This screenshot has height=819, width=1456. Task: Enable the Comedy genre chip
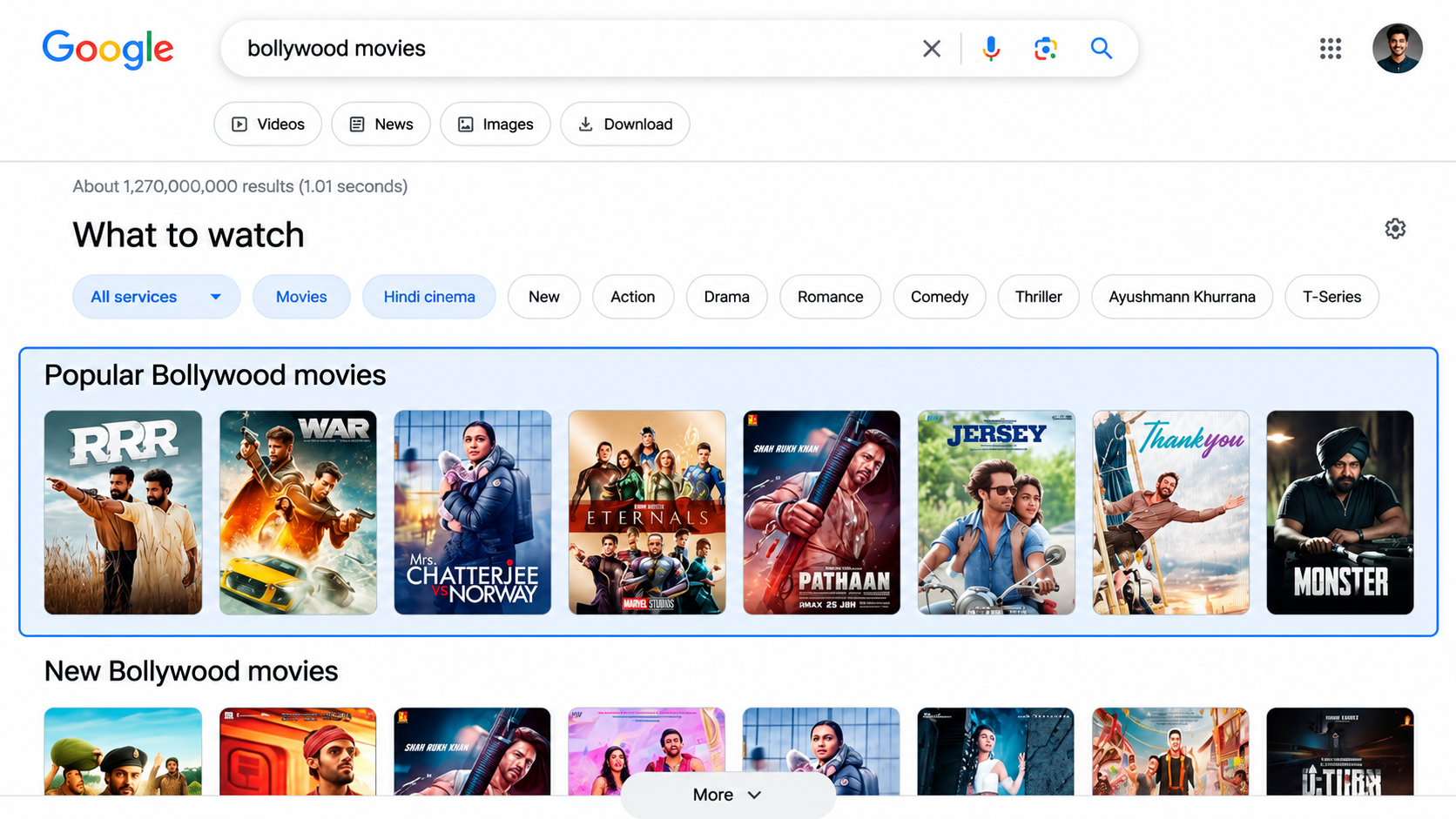click(940, 297)
